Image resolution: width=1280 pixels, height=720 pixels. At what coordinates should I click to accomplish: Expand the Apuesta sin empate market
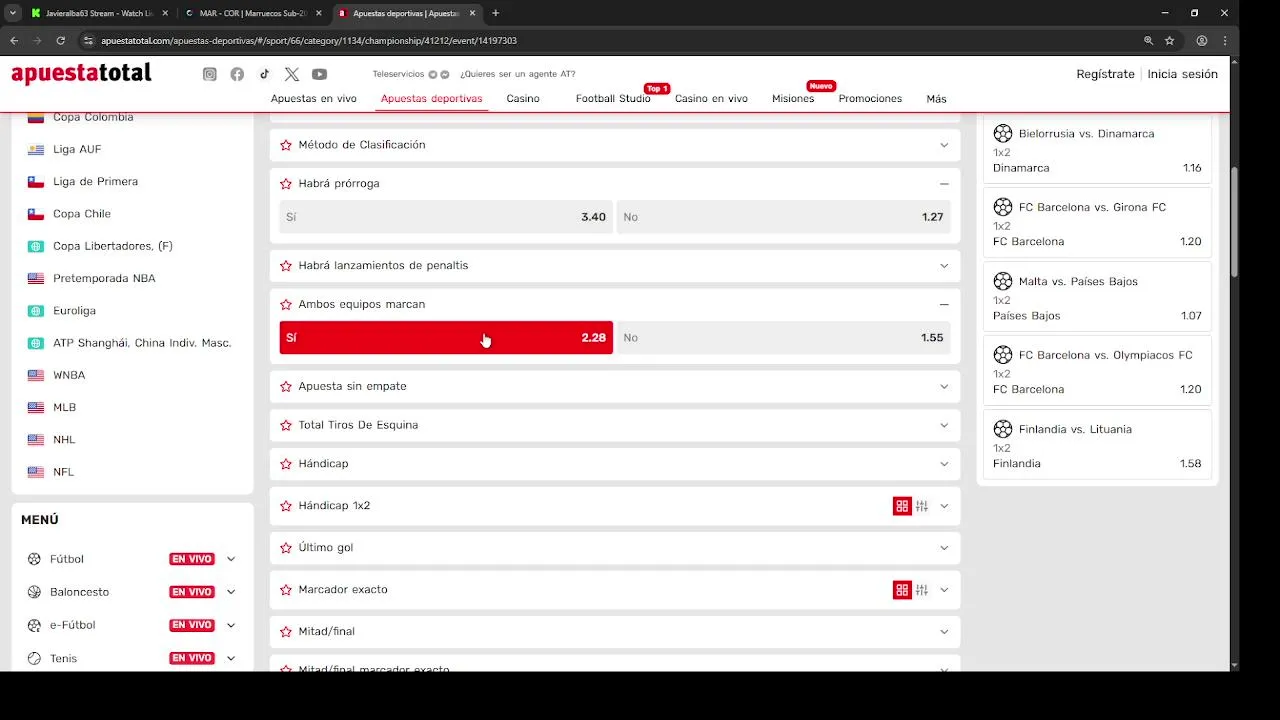[x=943, y=387]
